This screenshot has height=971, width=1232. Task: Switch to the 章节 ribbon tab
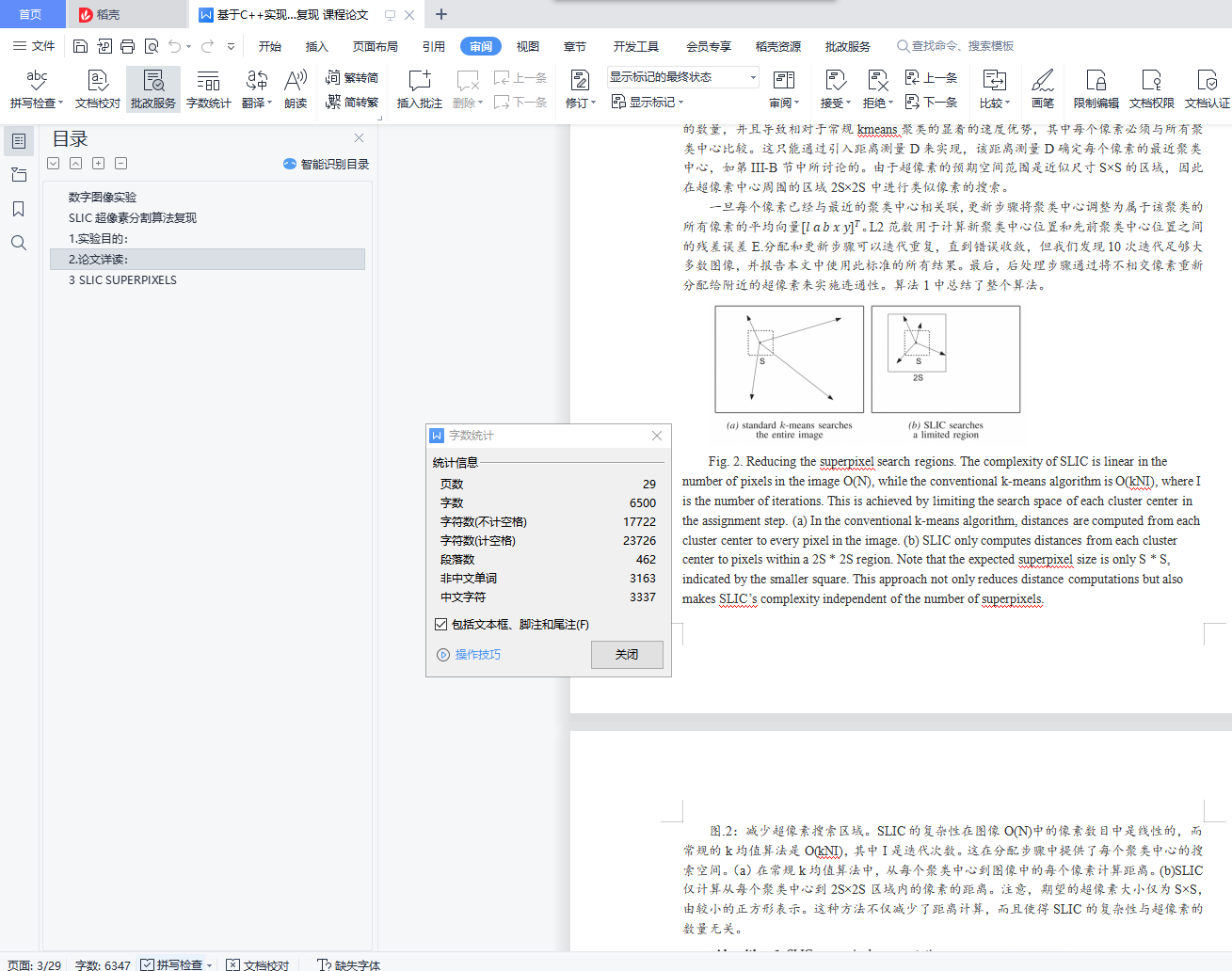[x=575, y=46]
